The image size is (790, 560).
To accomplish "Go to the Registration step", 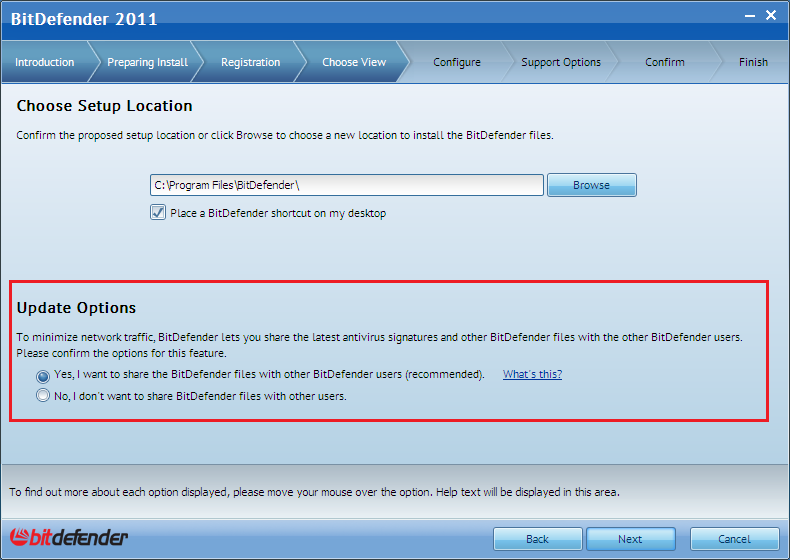I will tap(250, 62).
